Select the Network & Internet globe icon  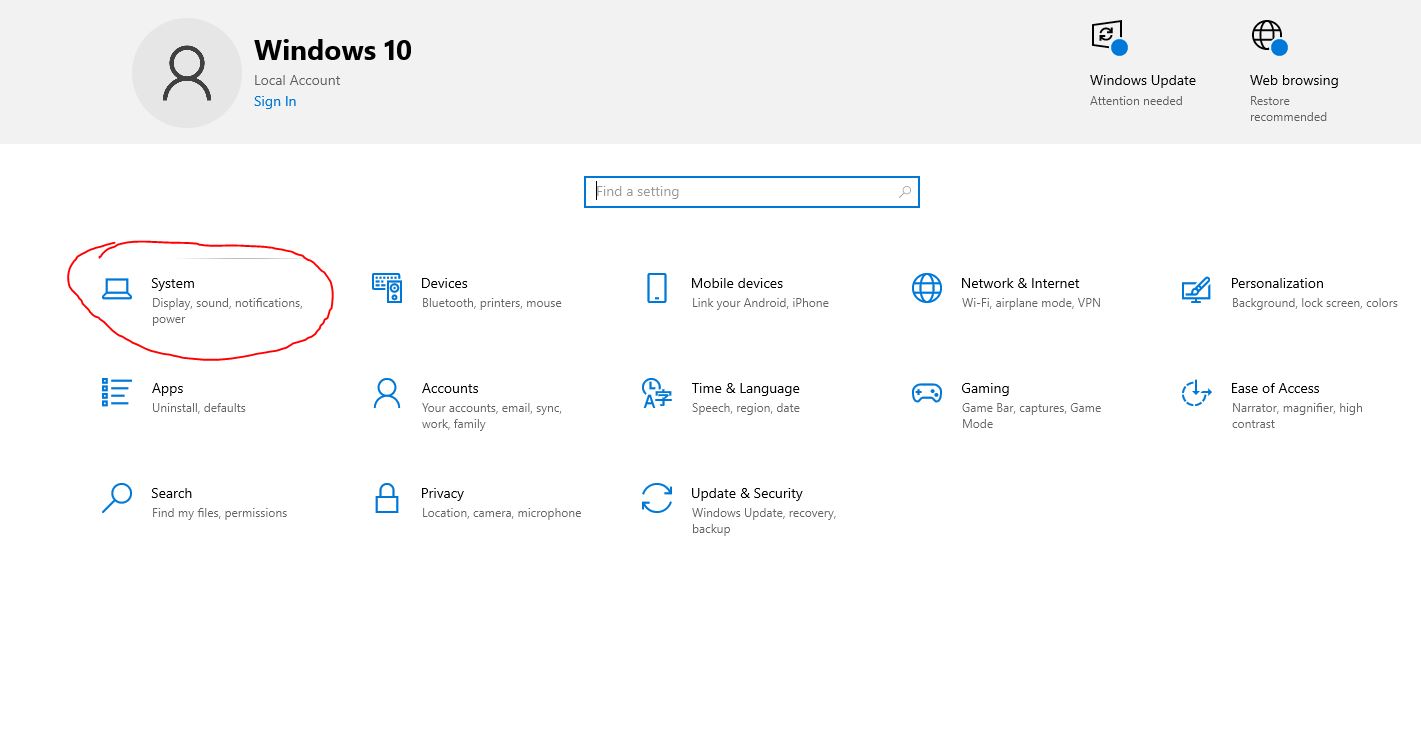point(927,288)
